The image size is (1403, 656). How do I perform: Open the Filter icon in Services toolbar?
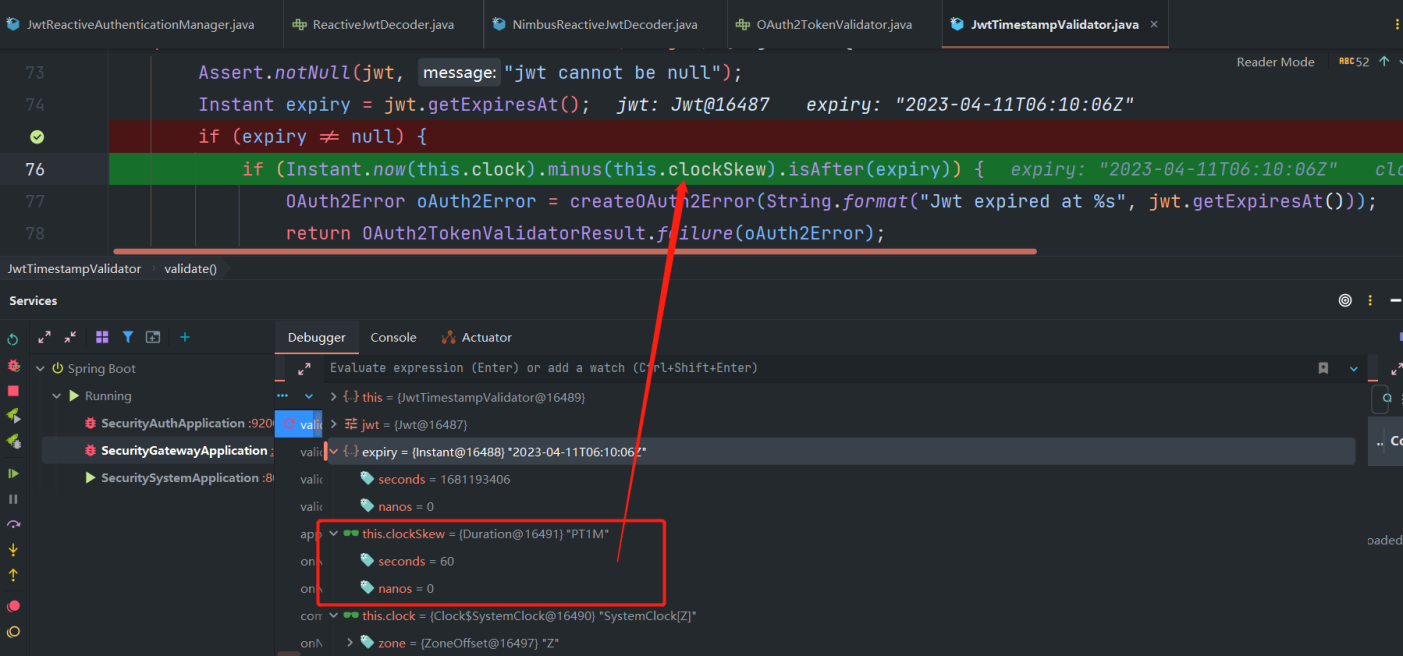pyautogui.click(x=128, y=338)
